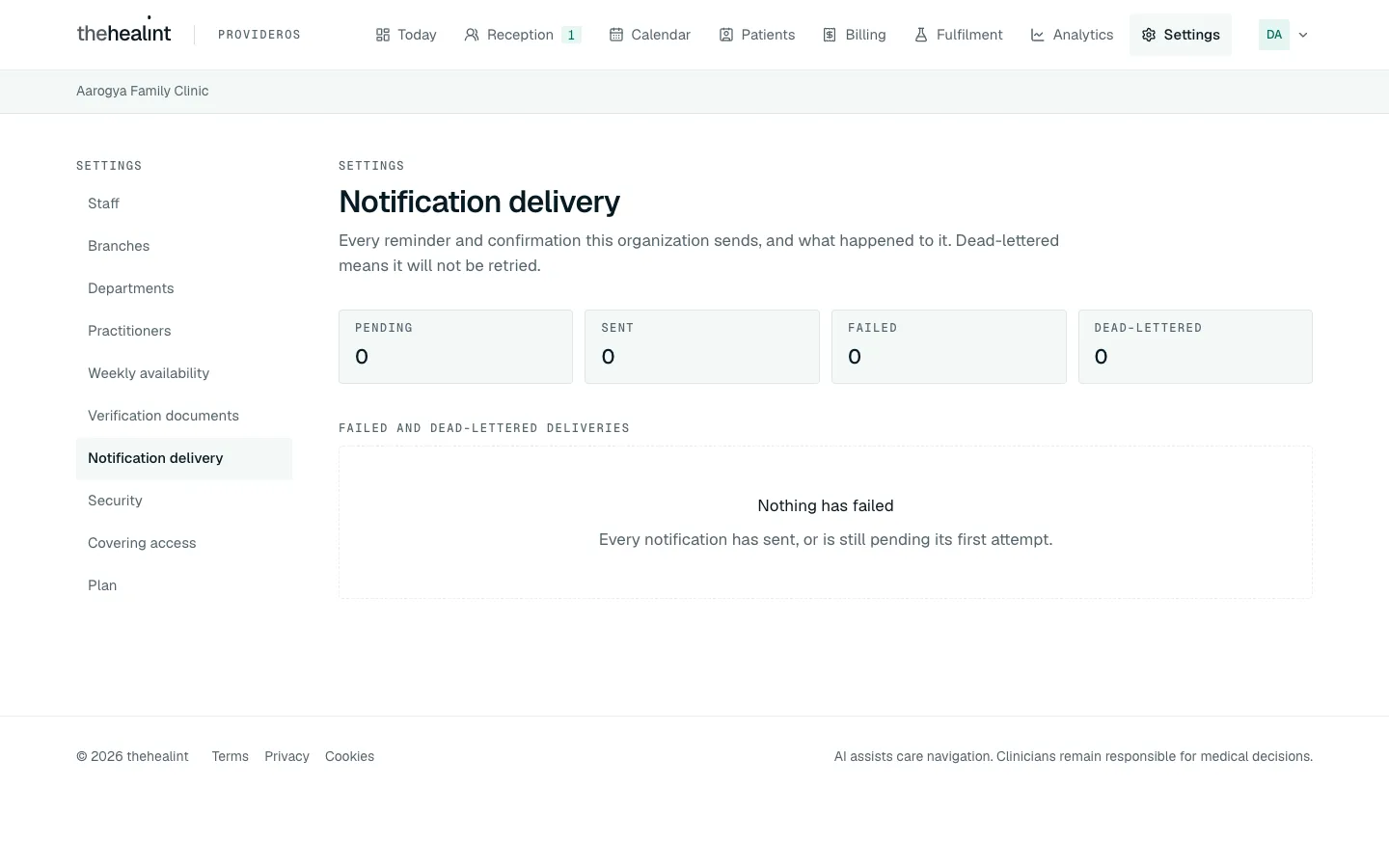
Task: Select the Settings tab label
Action: point(1191,35)
